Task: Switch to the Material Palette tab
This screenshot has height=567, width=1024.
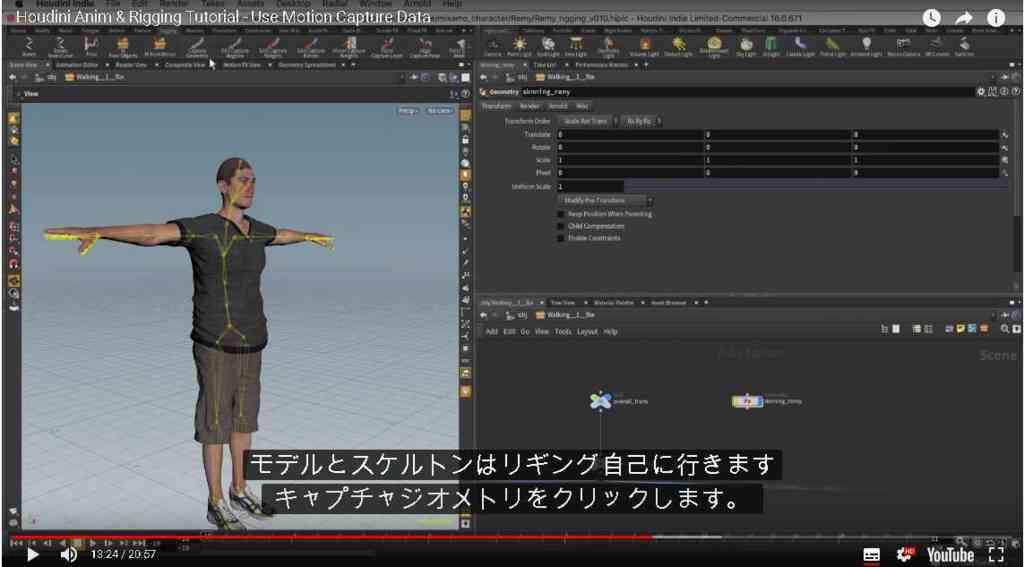Action: pos(612,303)
